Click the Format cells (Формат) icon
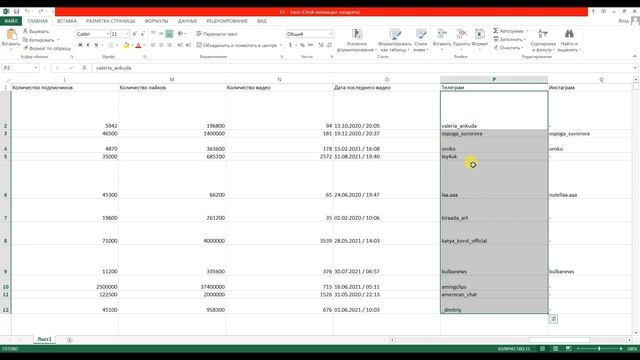The width and height of the screenshot is (640, 360). (480, 34)
